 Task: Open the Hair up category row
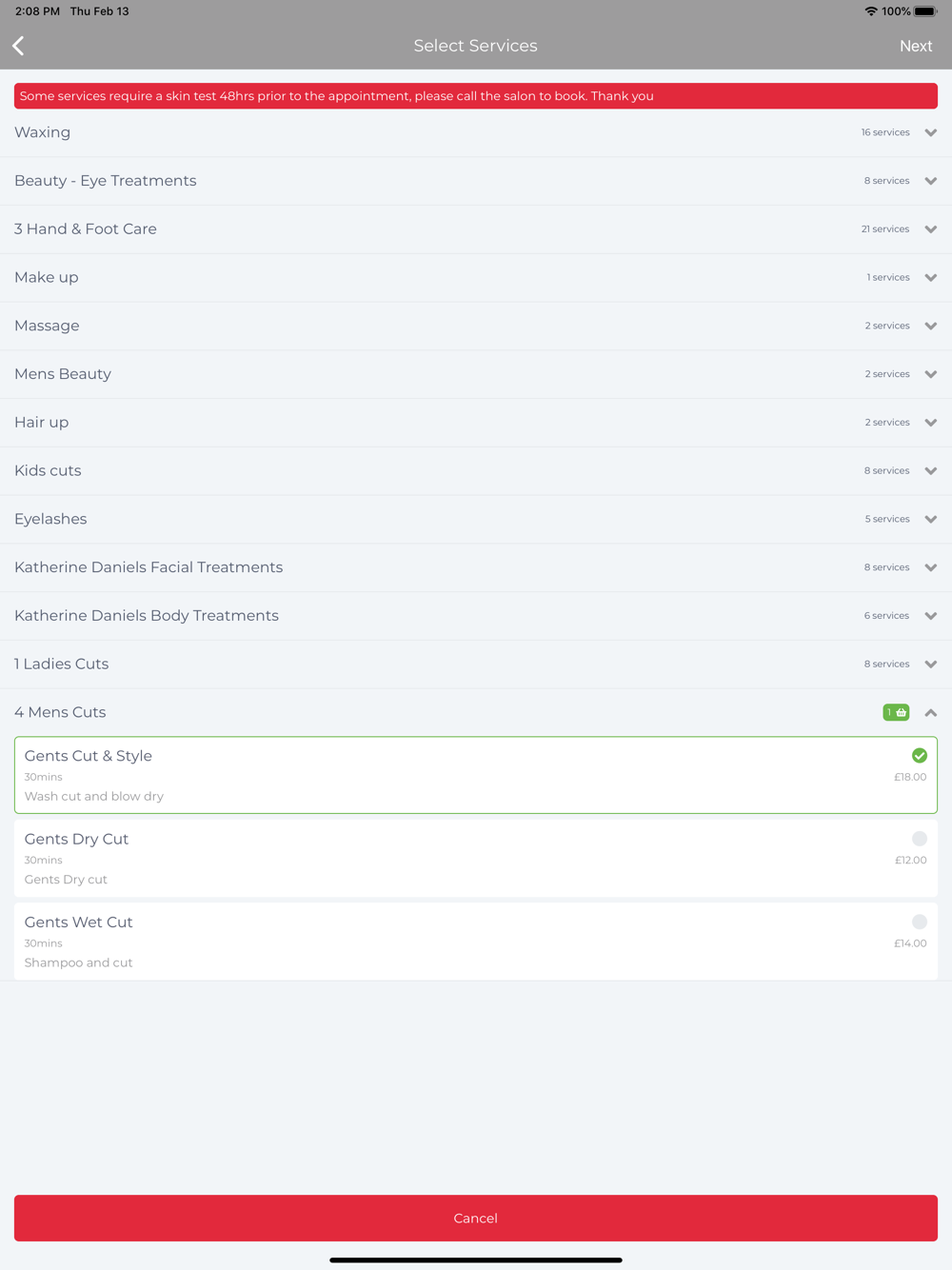(476, 423)
